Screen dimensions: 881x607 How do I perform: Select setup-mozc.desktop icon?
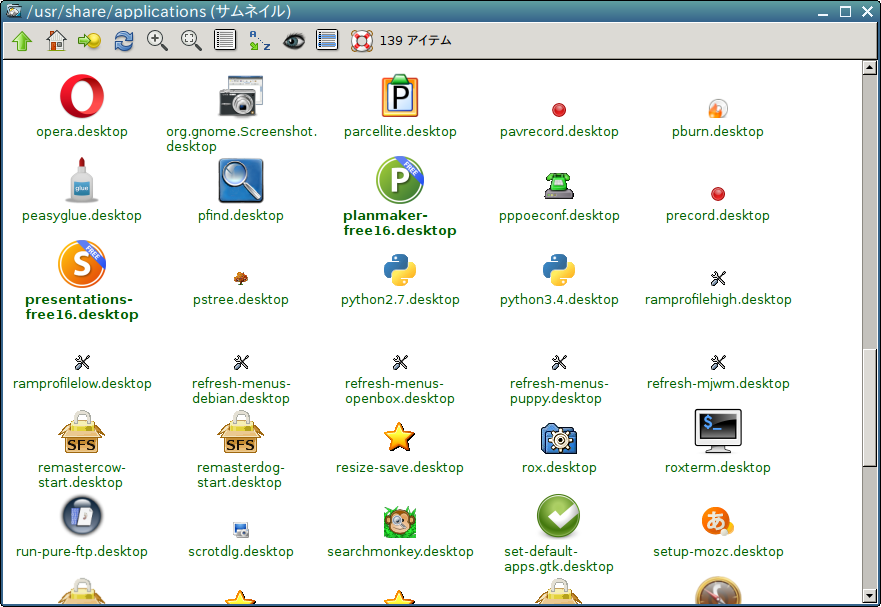pyautogui.click(x=718, y=522)
